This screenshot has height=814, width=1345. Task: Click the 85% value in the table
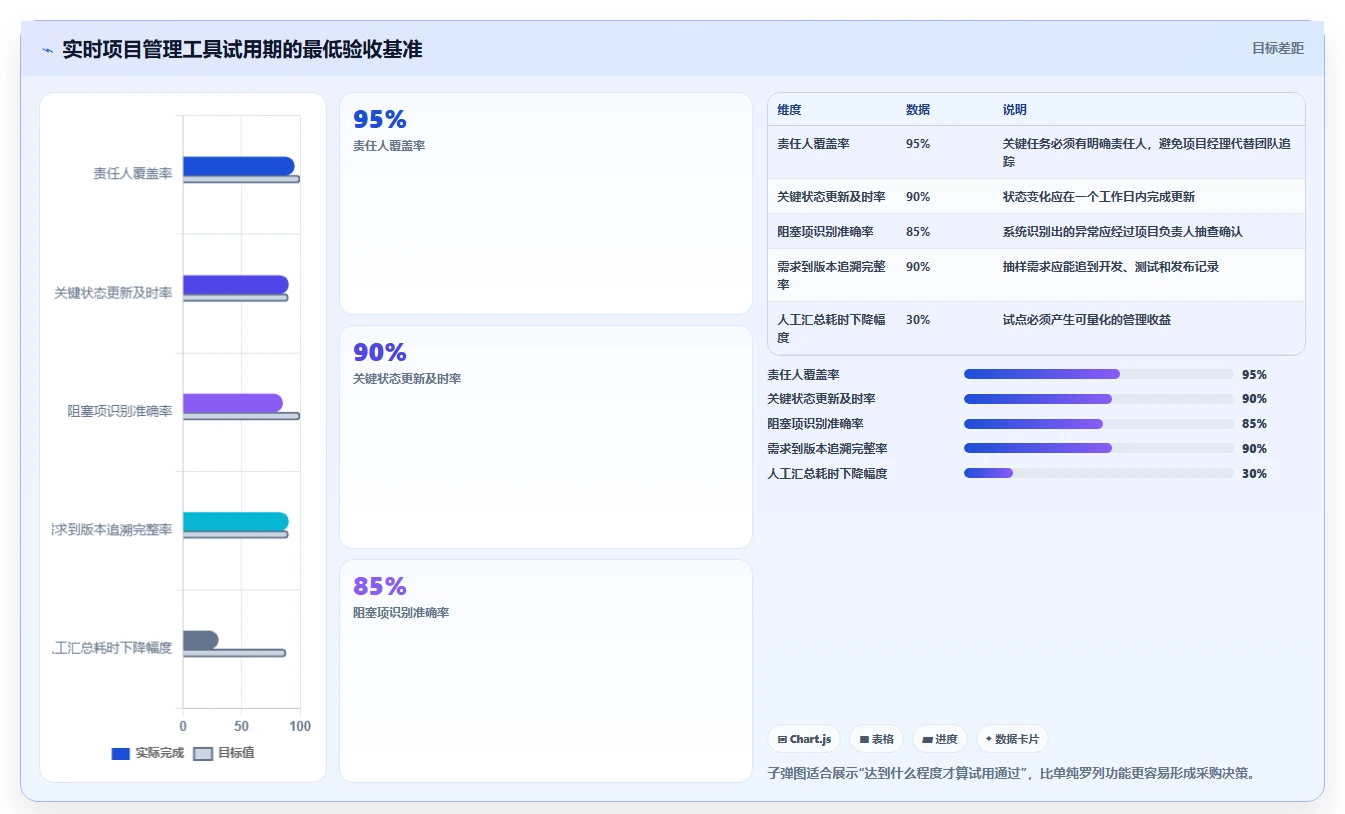click(x=918, y=232)
